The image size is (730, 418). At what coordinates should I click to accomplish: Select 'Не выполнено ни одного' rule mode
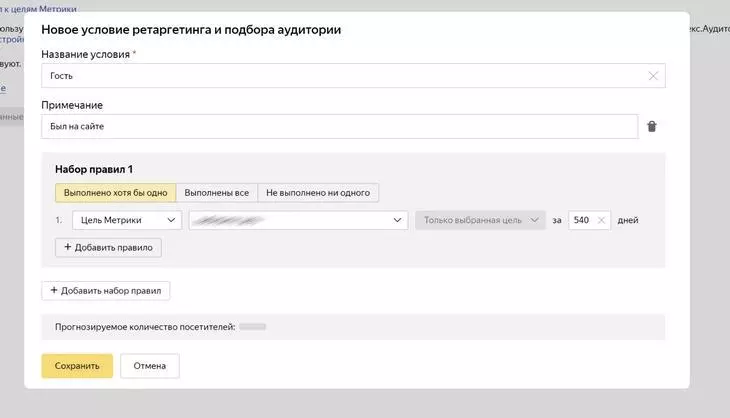tap(318, 193)
